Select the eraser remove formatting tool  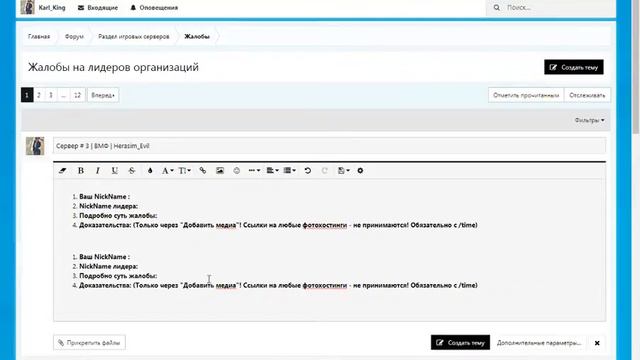coord(62,171)
